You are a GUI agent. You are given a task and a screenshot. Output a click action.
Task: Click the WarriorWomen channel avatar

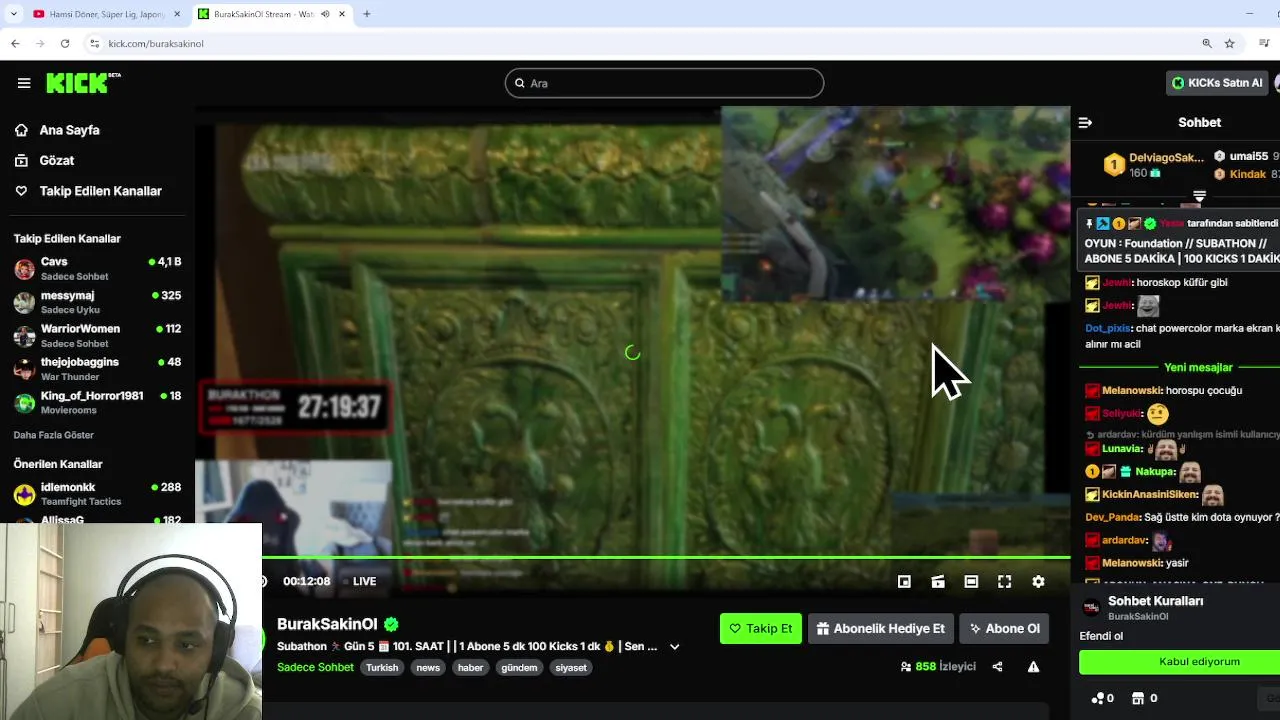tap(24, 335)
